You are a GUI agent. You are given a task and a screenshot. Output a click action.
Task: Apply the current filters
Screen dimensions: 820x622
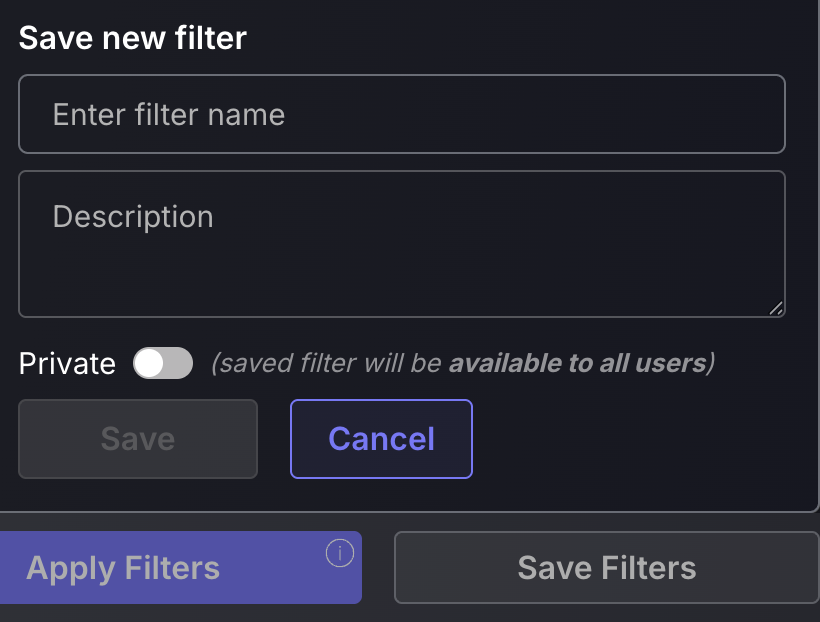coord(180,568)
